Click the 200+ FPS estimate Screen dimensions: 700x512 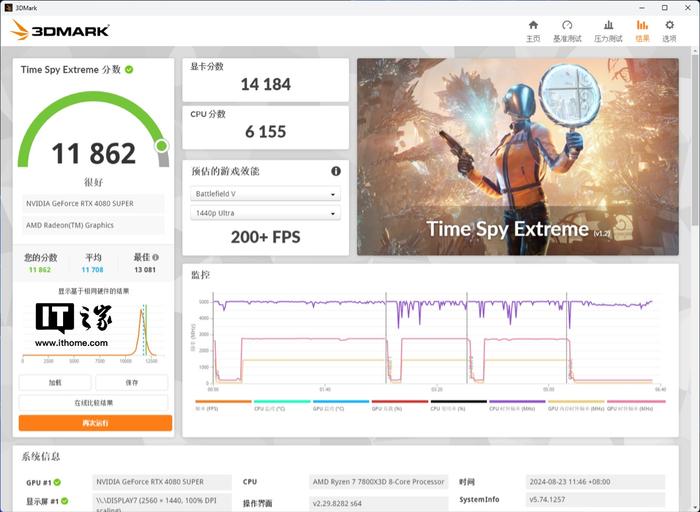pos(266,237)
